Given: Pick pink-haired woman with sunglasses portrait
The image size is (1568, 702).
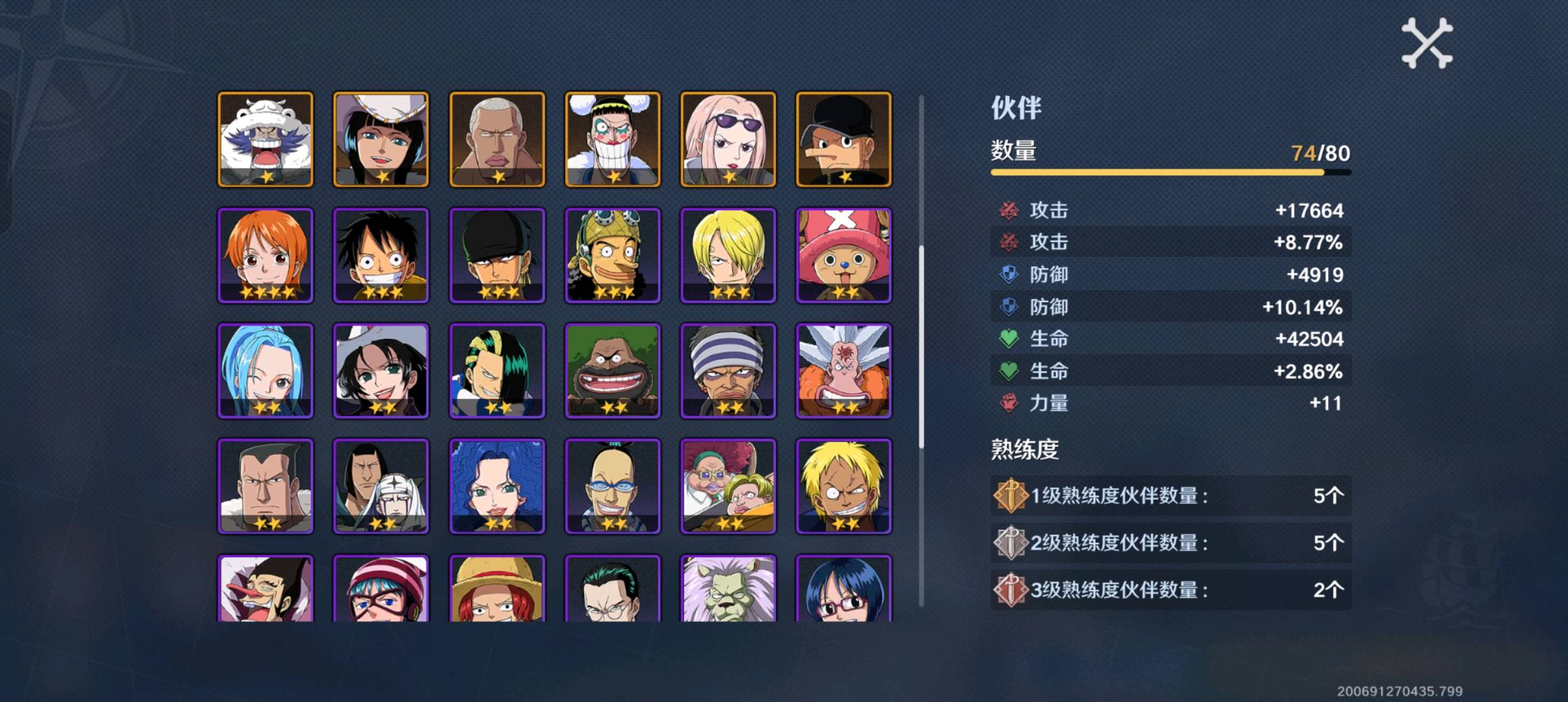Looking at the screenshot, I should [728, 139].
